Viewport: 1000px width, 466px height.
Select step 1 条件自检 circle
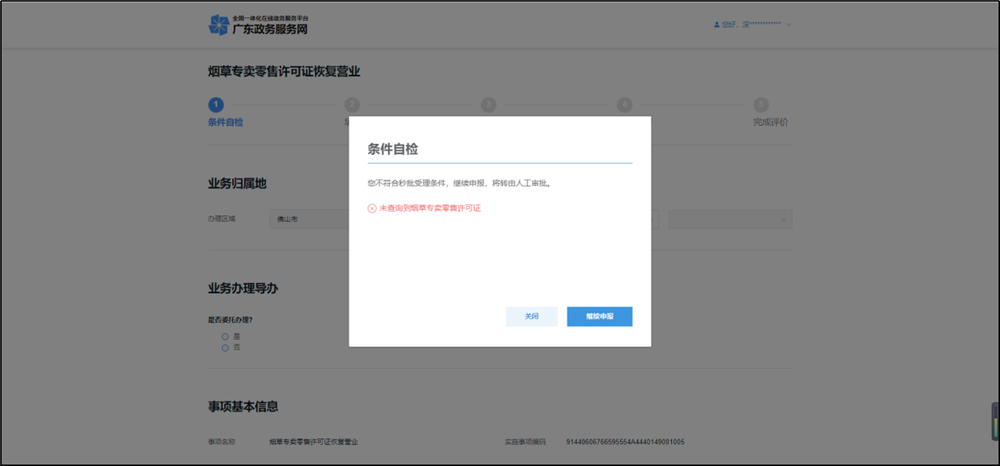coord(216,105)
